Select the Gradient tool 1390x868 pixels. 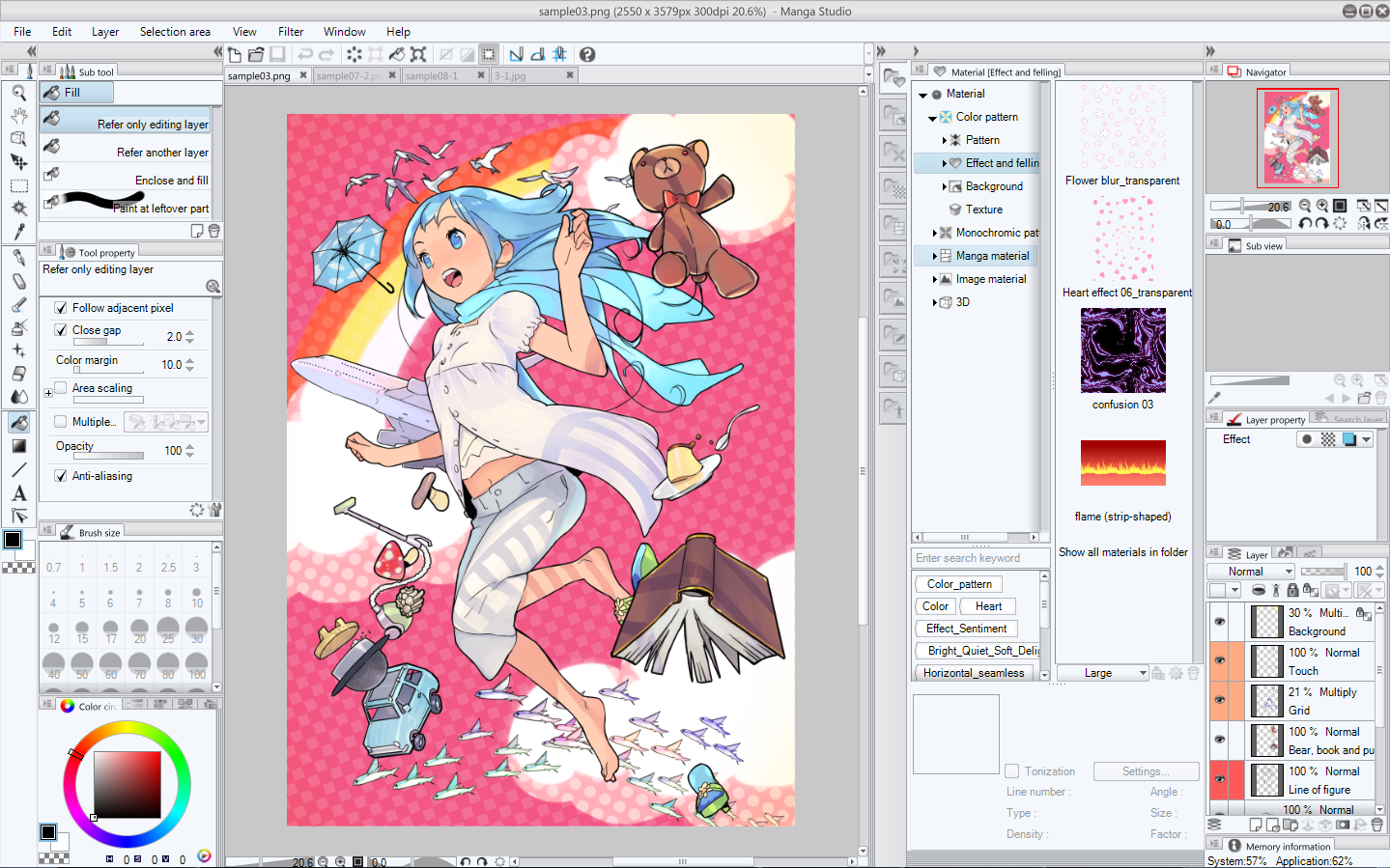point(18,446)
